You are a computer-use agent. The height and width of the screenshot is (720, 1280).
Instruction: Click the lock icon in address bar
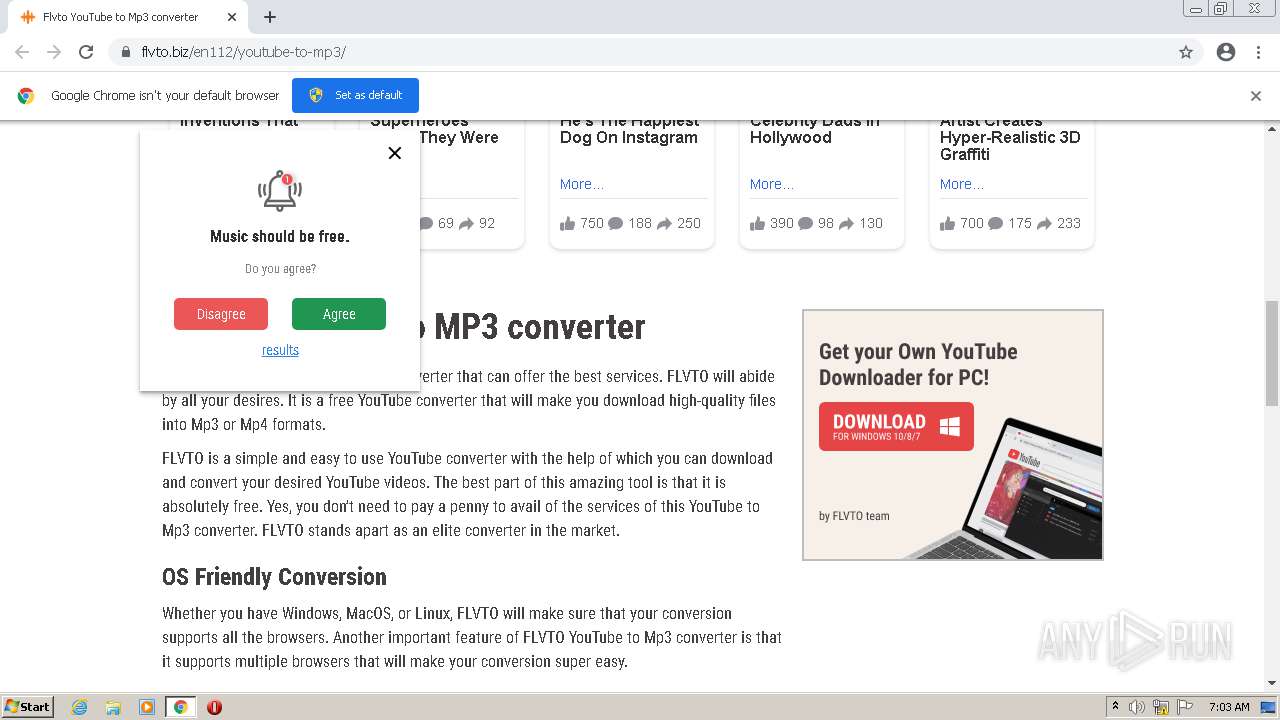126,52
